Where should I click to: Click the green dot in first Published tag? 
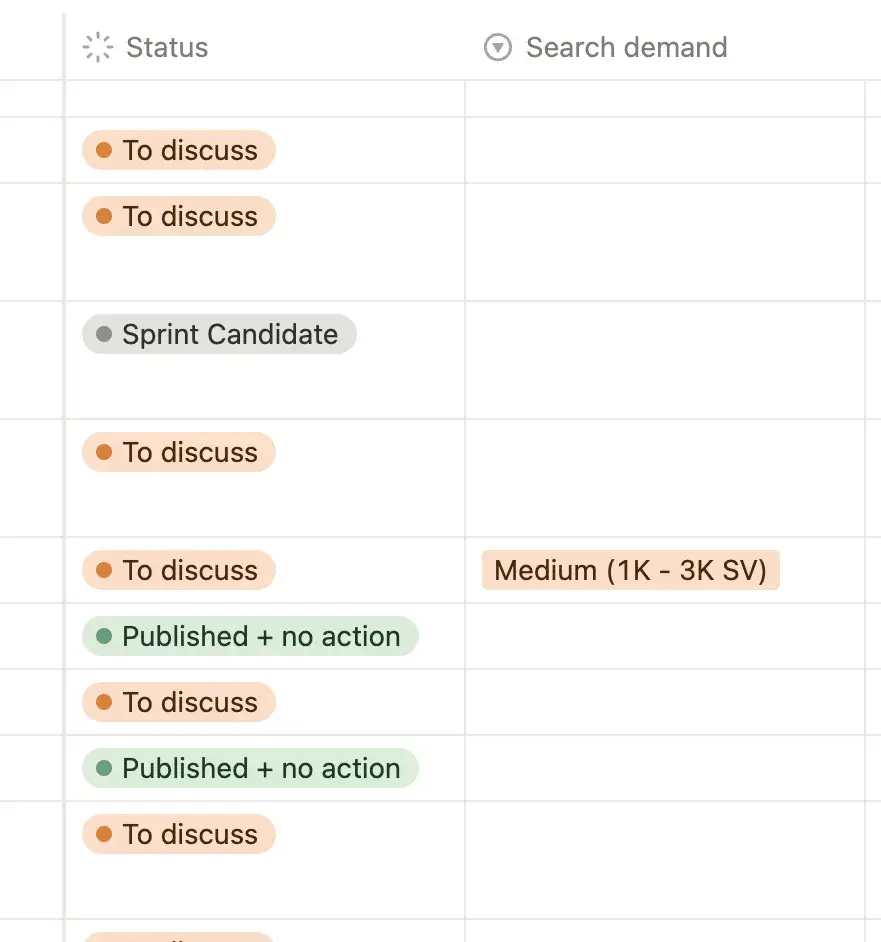click(103, 636)
